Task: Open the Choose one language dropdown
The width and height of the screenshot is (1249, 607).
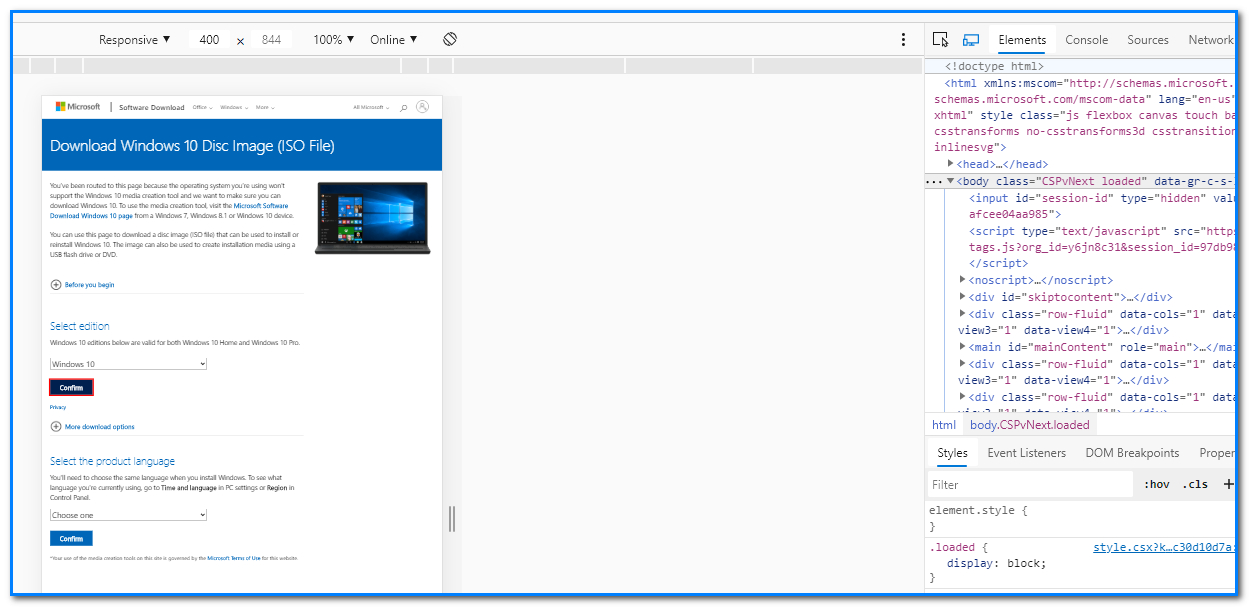Action: [x=128, y=515]
